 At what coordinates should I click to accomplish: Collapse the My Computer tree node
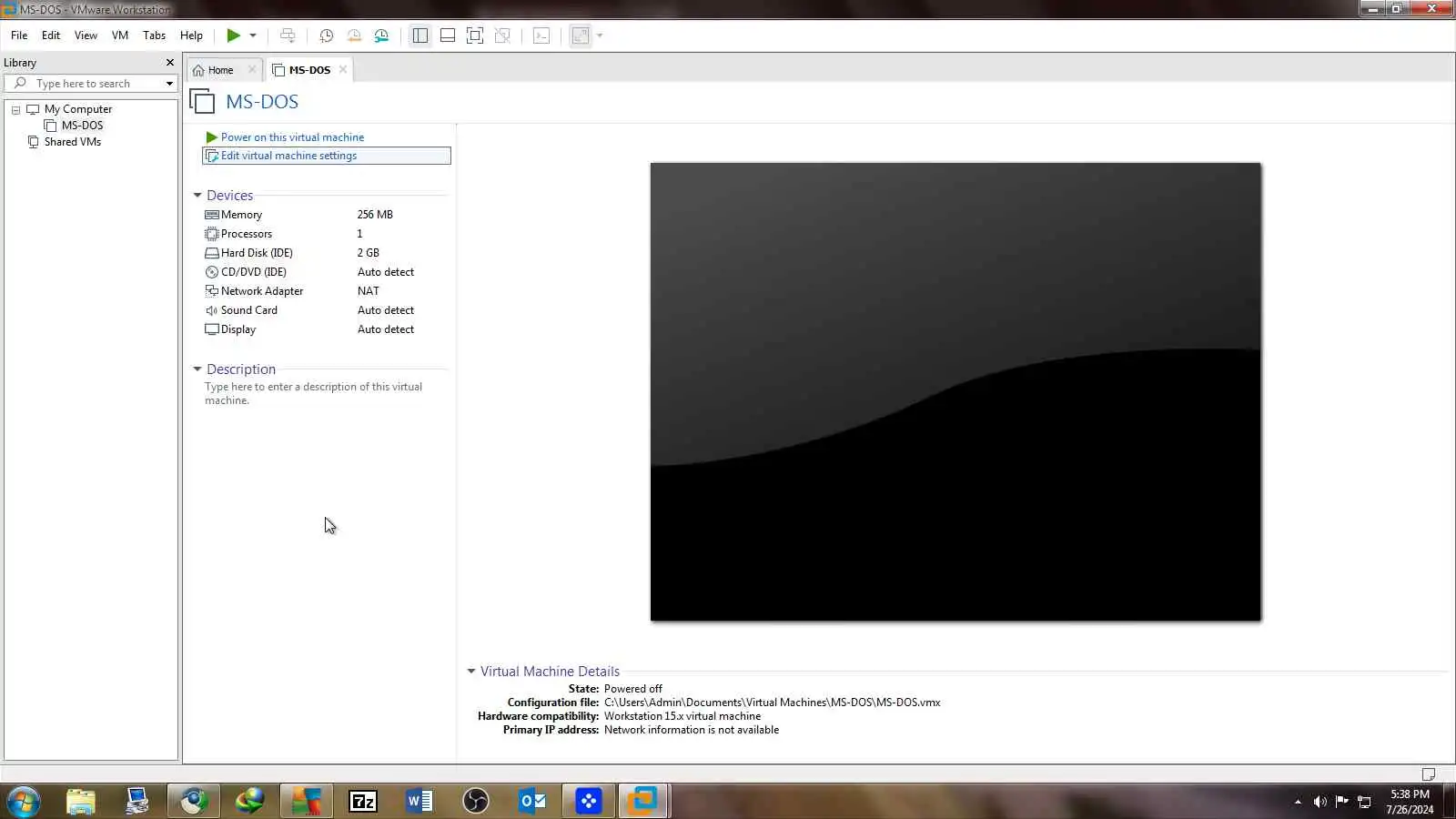click(15, 109)
